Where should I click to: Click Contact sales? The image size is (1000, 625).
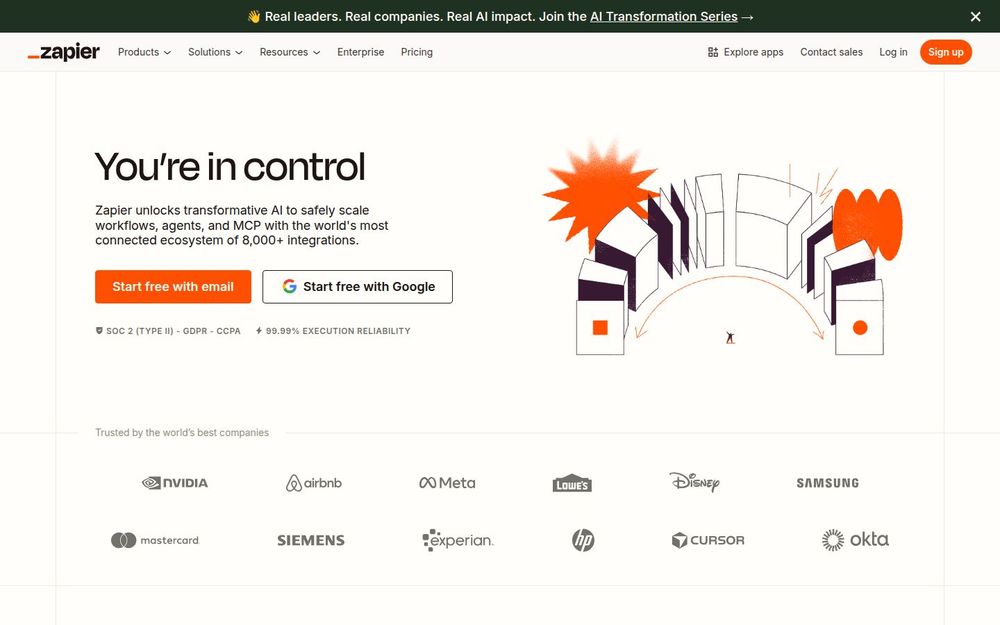click(x=831, y=52)
